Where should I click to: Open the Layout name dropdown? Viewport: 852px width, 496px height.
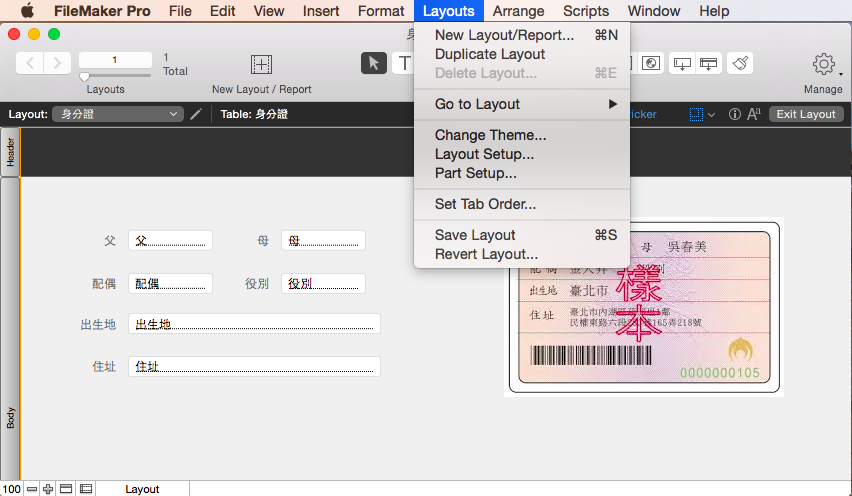click(x=118, y=114)
